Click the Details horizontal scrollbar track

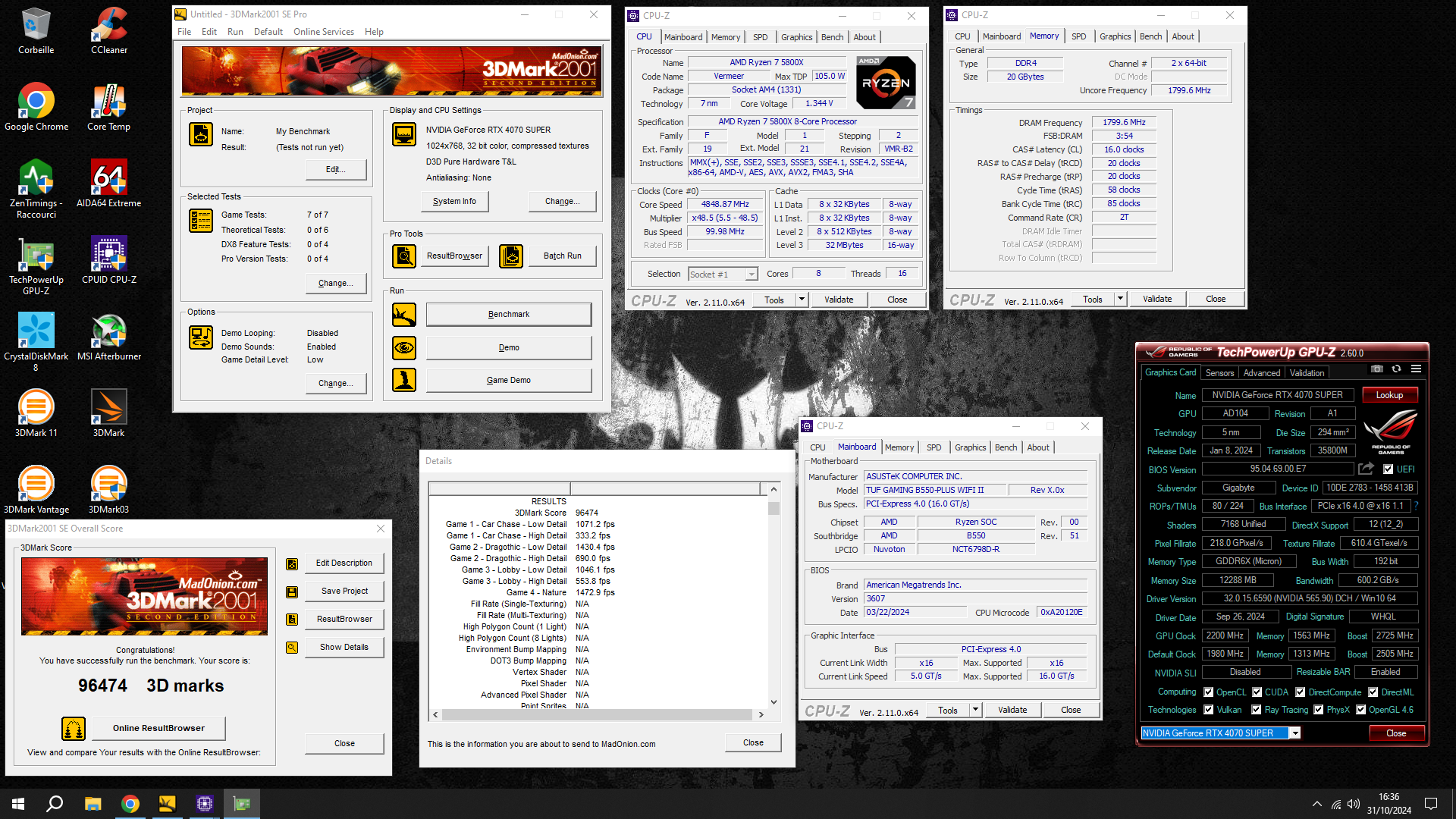tap(598, 714)
